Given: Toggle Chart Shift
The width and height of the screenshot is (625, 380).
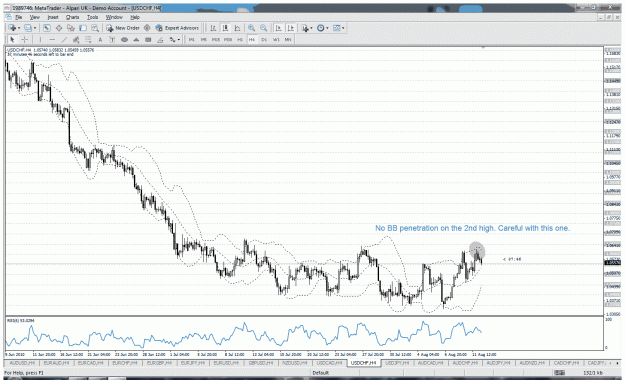Looking at the screenshot, I should click(291, 28).
